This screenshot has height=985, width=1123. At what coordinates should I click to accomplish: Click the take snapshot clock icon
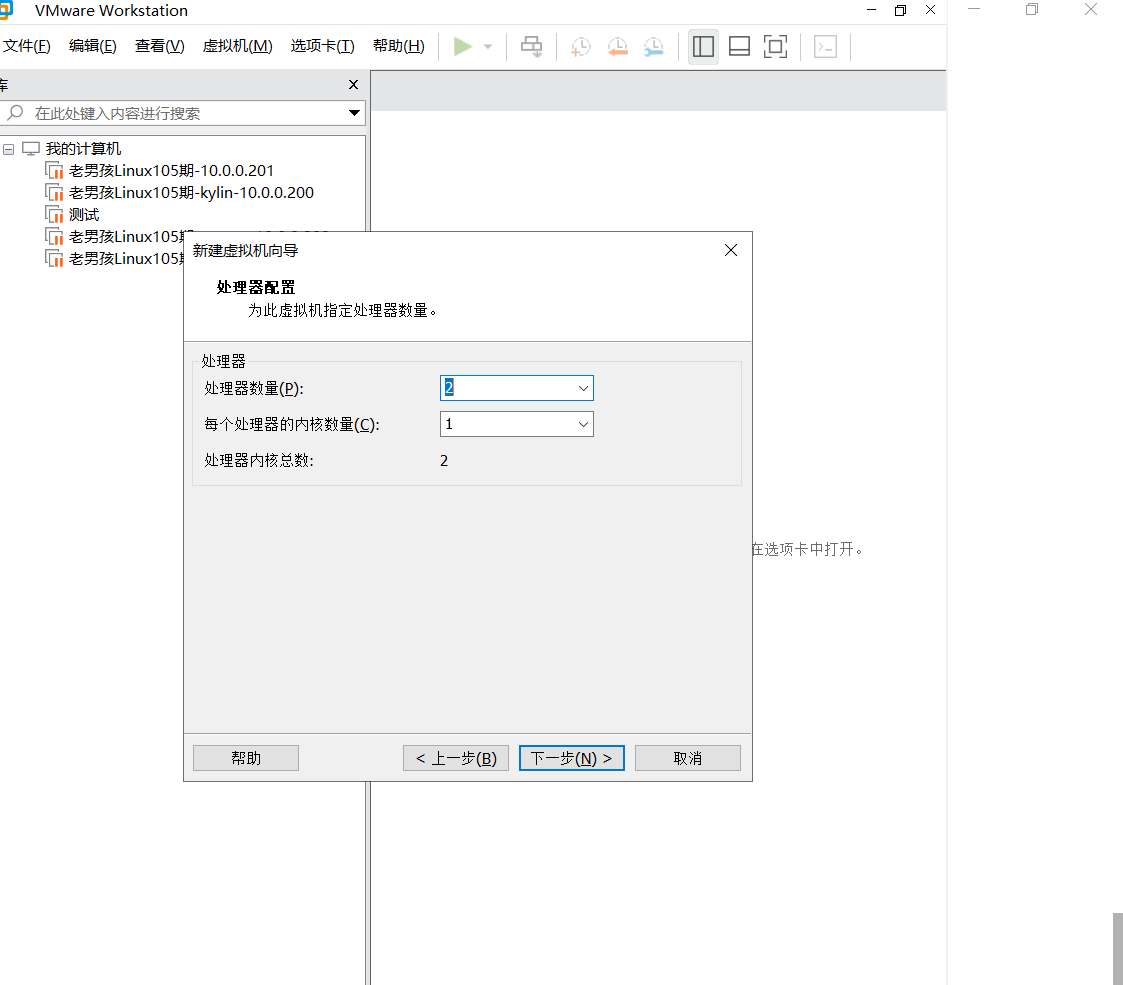580,47
